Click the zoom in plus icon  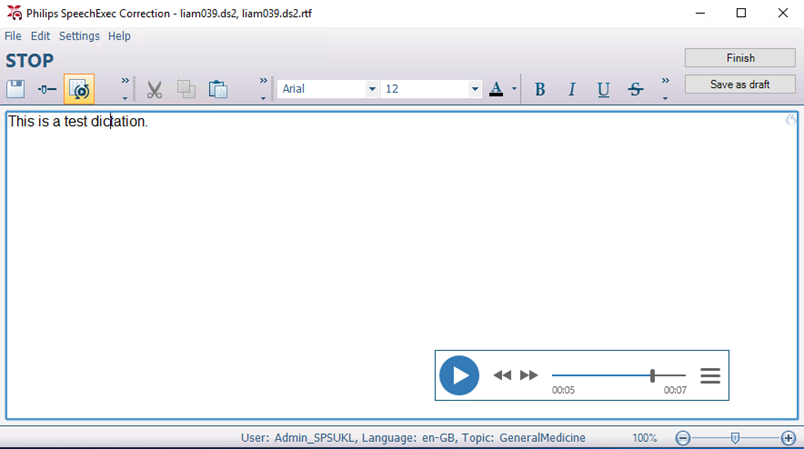click(788, 438)
